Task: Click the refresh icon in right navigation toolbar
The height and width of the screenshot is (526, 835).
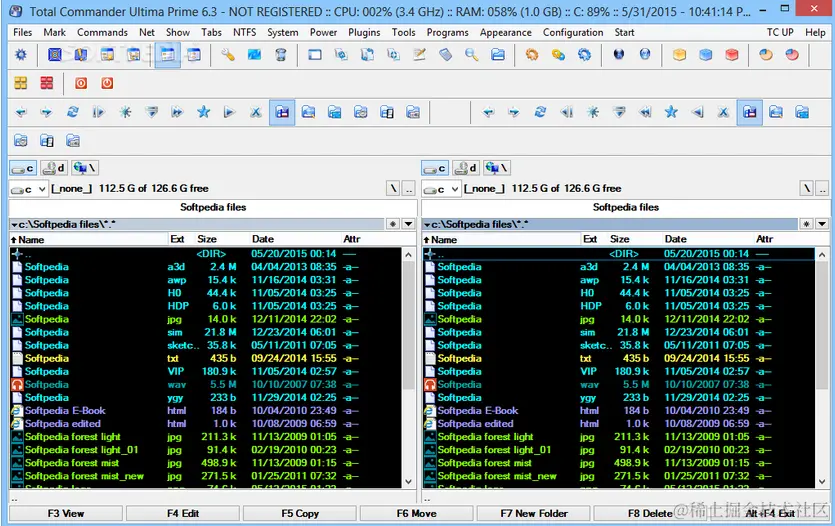Action: click(x=540, y=112)
